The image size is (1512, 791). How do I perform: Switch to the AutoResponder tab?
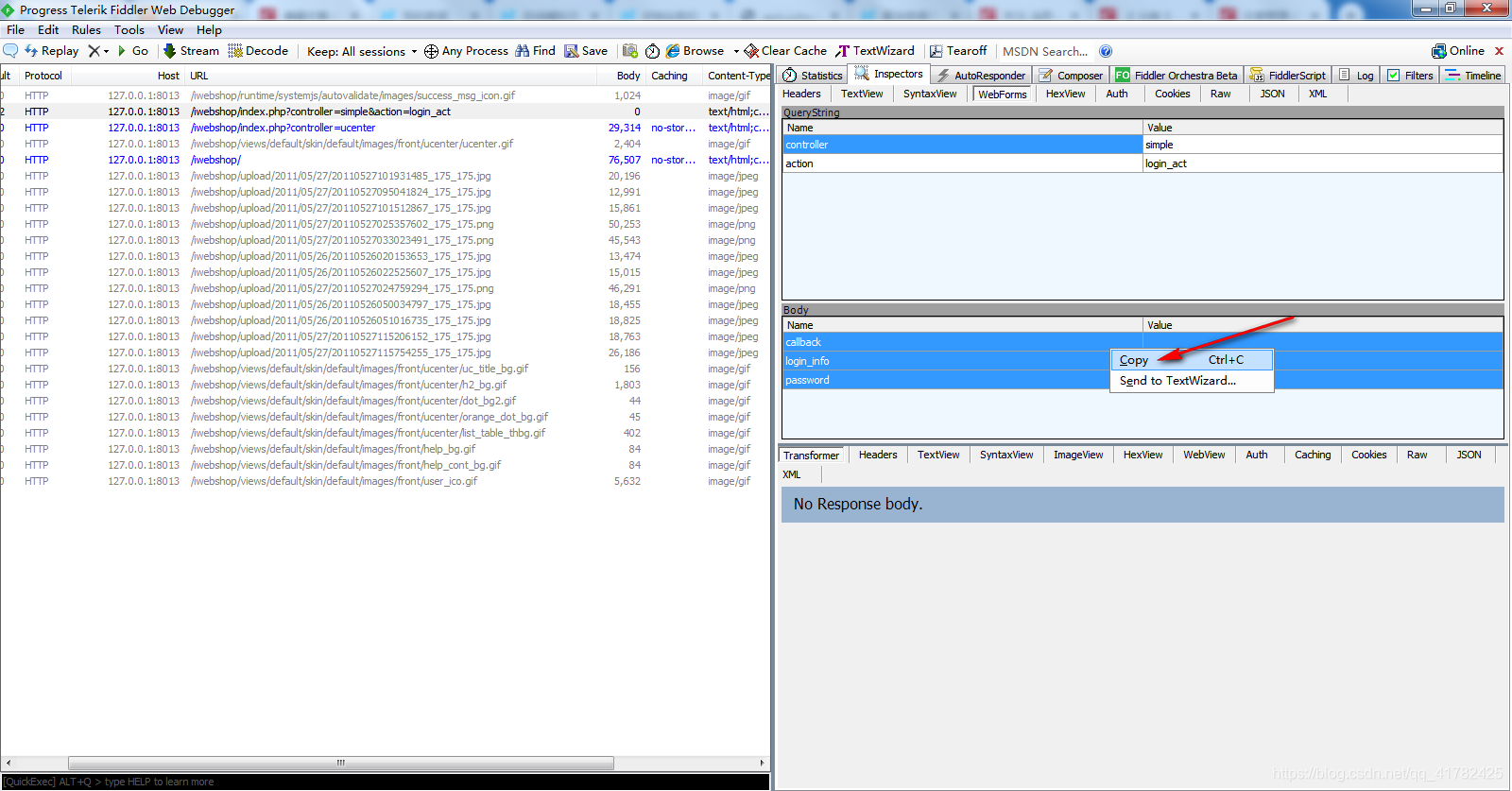981,76
